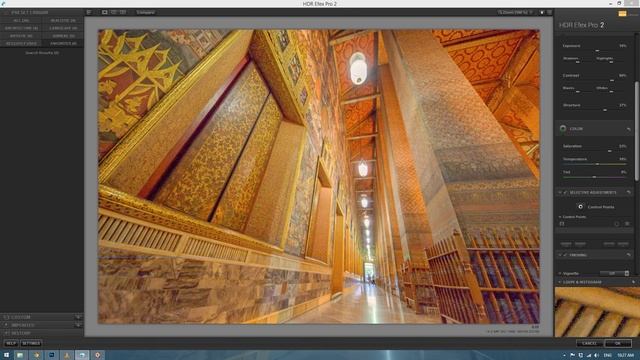
Task: Expand the Vignette options
Action: 560,273
